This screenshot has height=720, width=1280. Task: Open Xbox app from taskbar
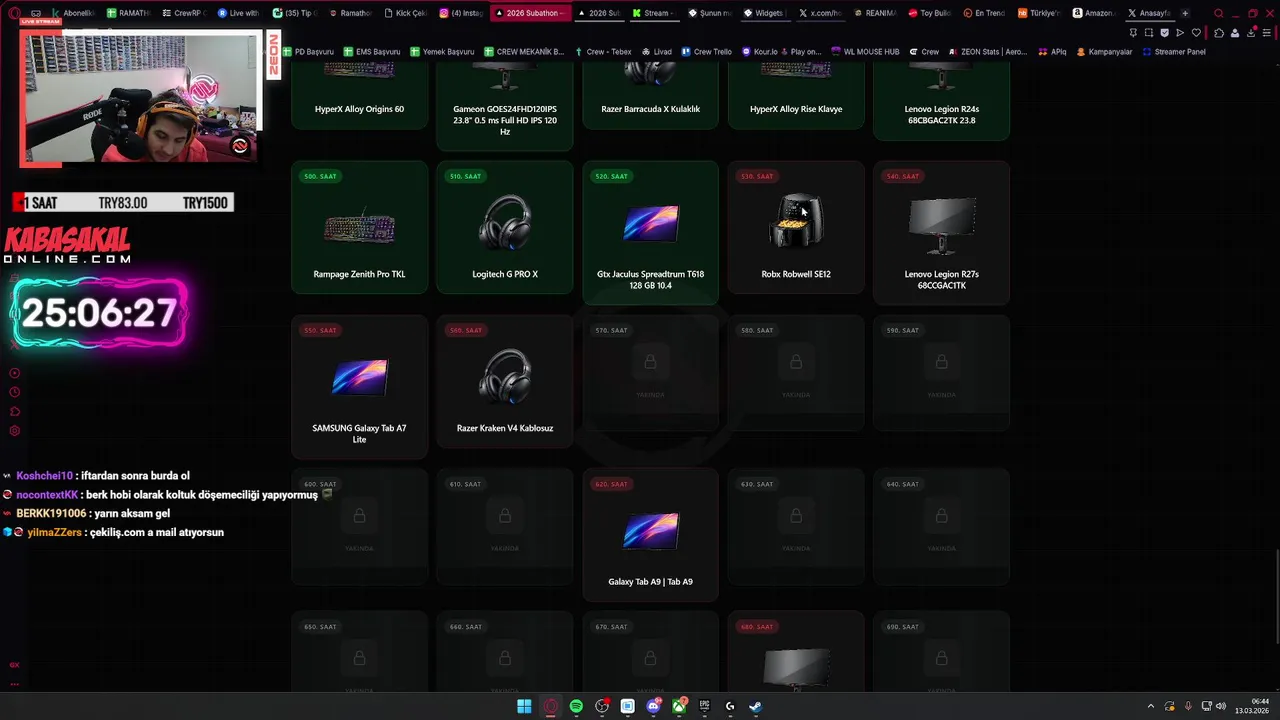(679, 706)
